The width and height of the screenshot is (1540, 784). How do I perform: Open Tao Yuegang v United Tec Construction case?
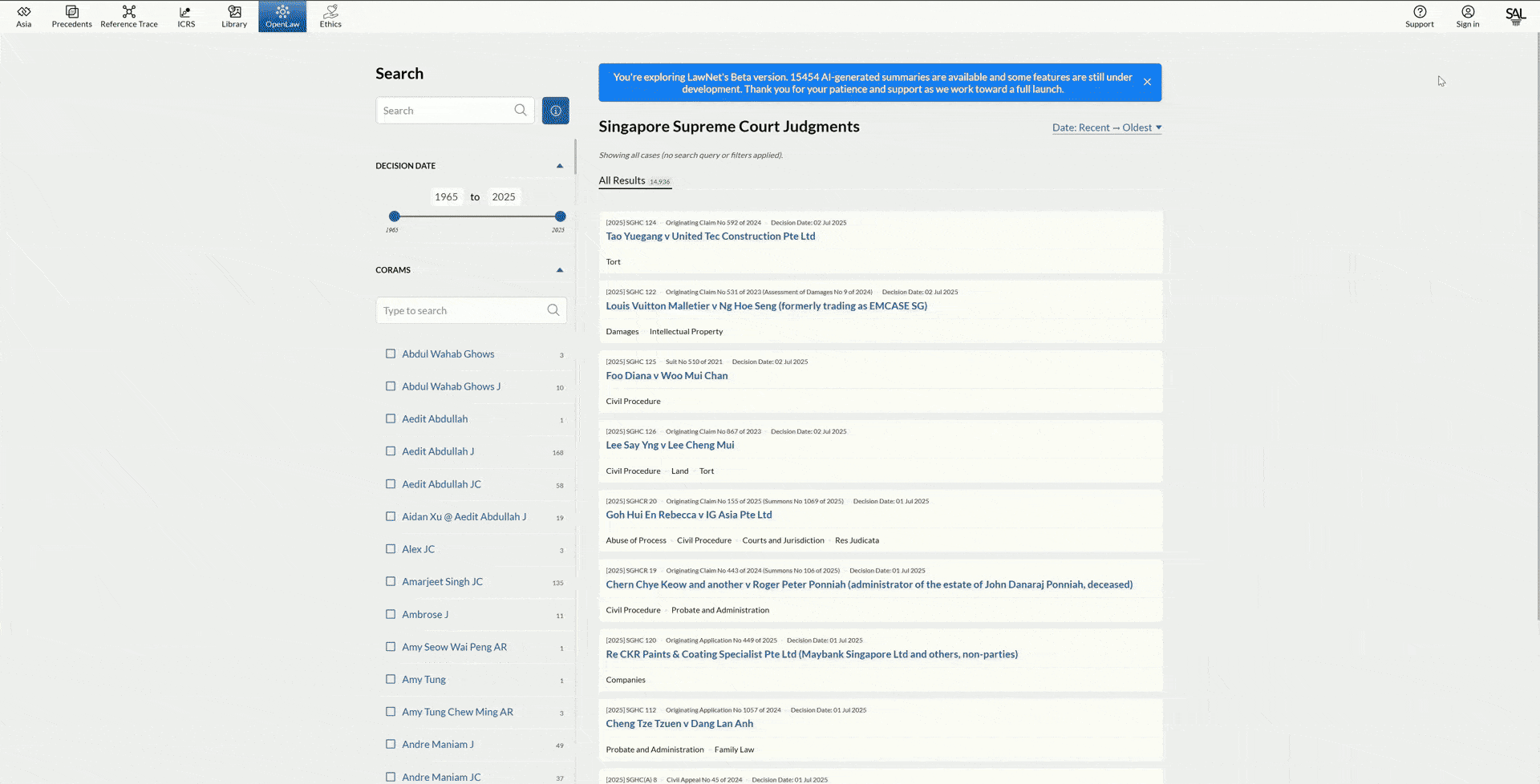click(711, 236)
